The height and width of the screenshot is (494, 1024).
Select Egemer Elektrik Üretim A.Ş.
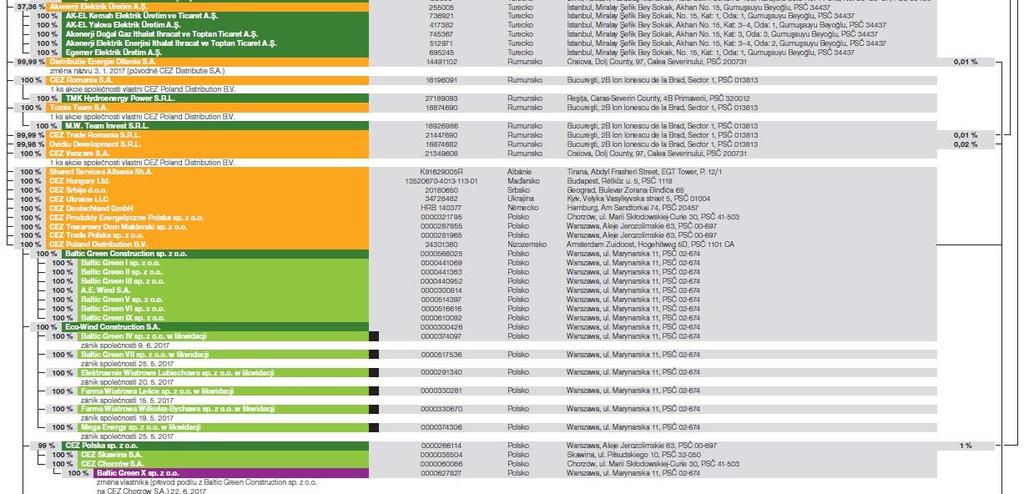113,52
